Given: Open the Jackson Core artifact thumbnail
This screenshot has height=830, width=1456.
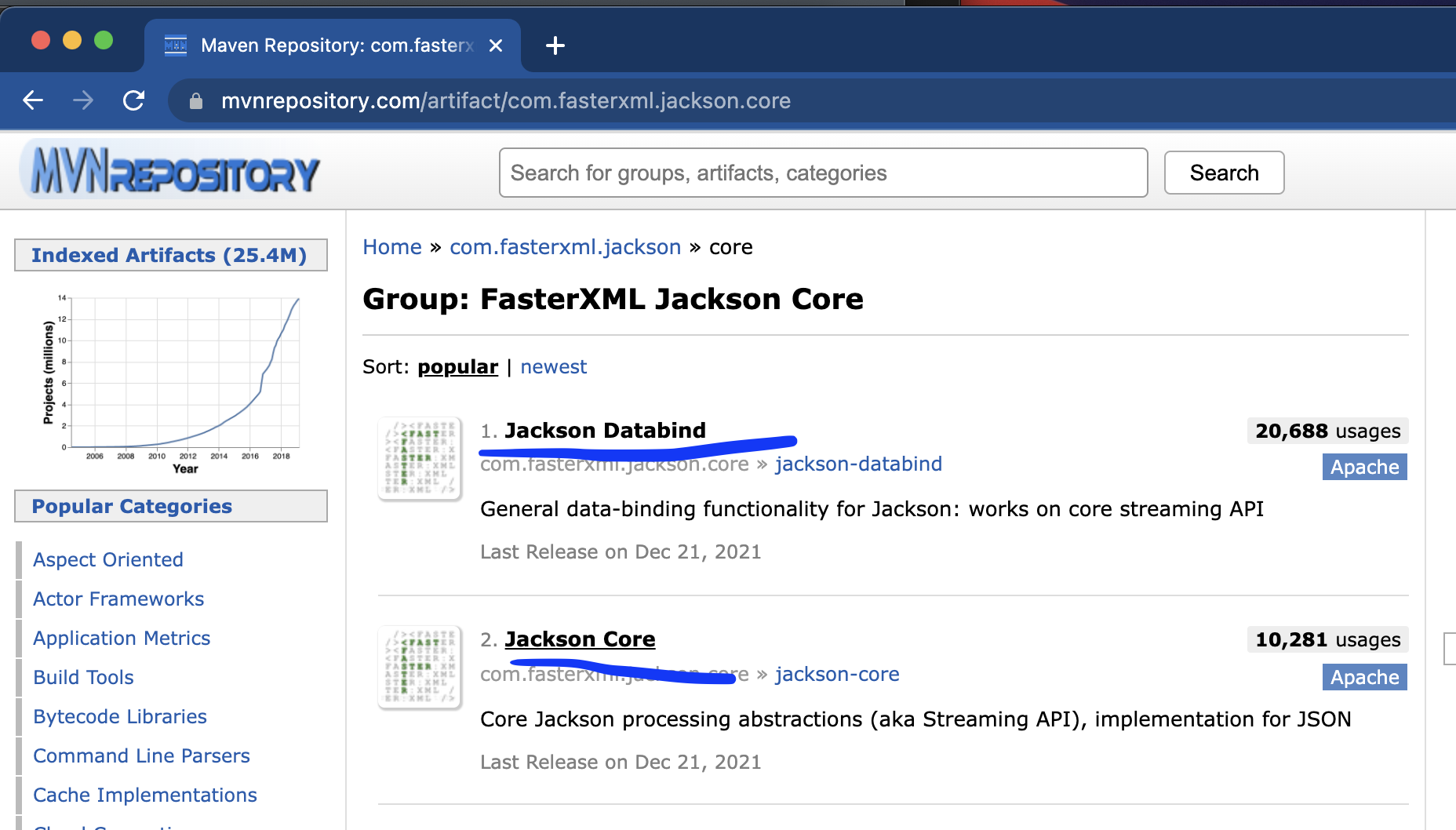Looking at the screenshot, I should pyautogui.click(x=420, y=668).
